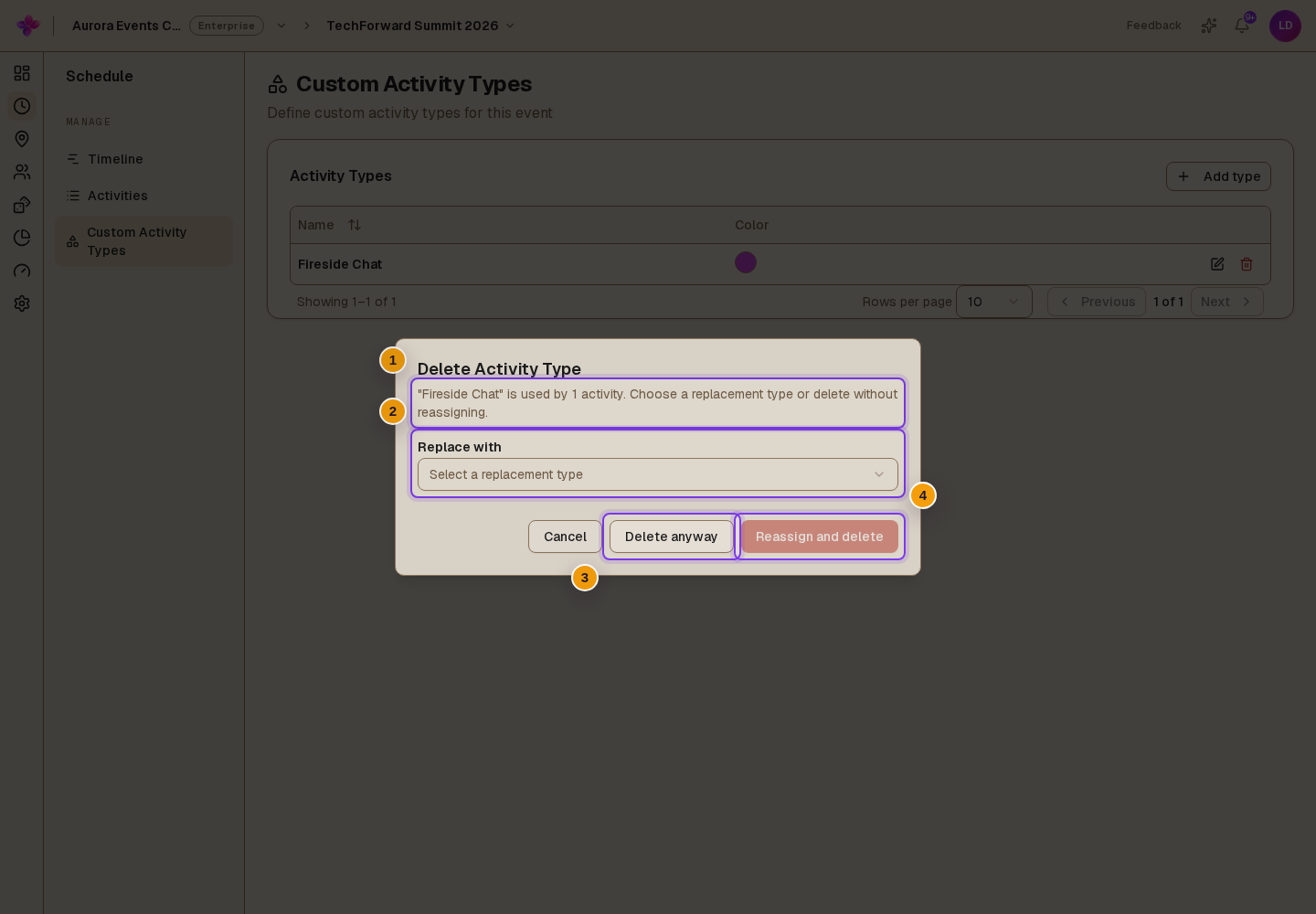Open the location pin section in sidebar
The height and width of the screenshot is (914, 1316).
(22, 139)
